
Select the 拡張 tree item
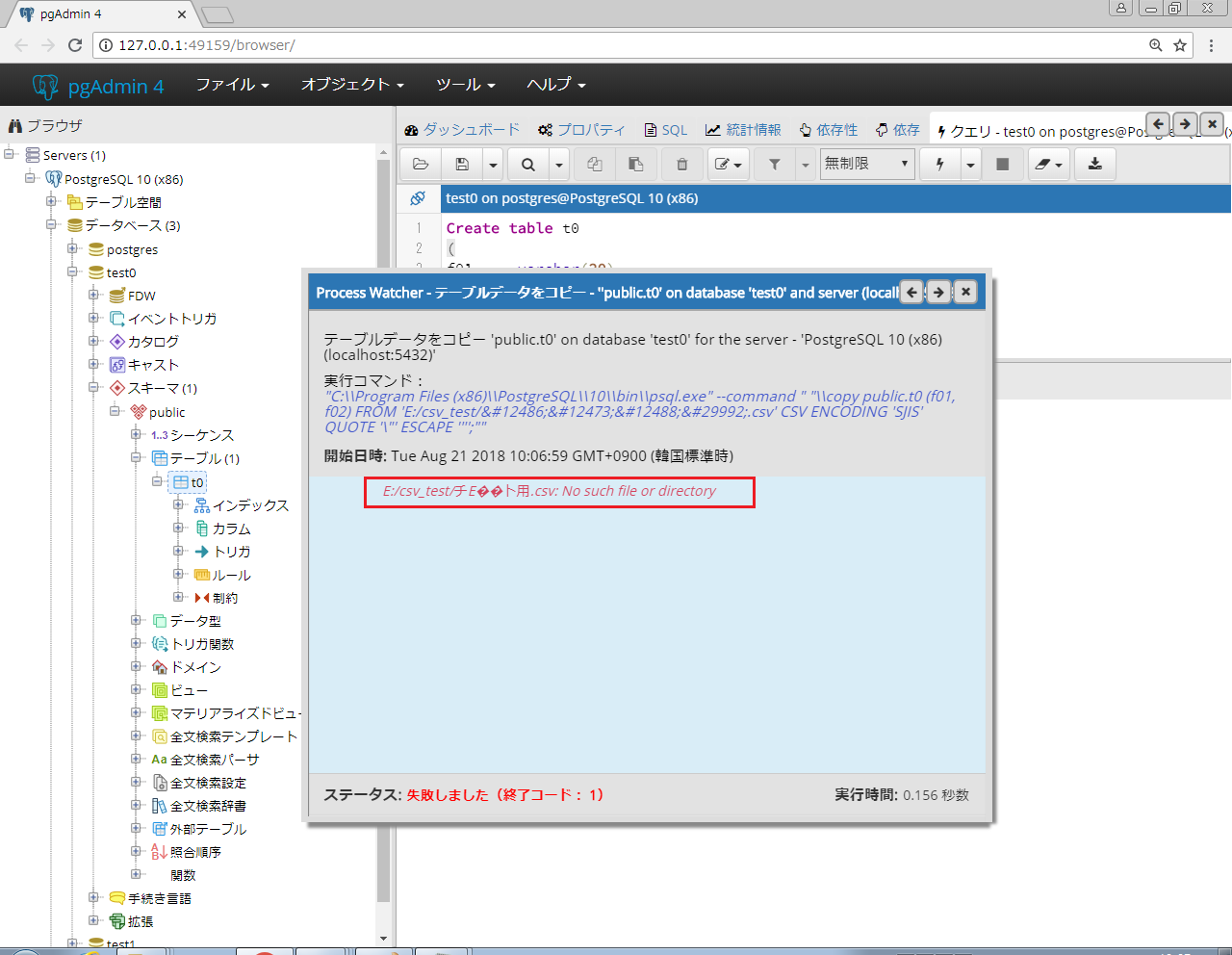[141, 921]
